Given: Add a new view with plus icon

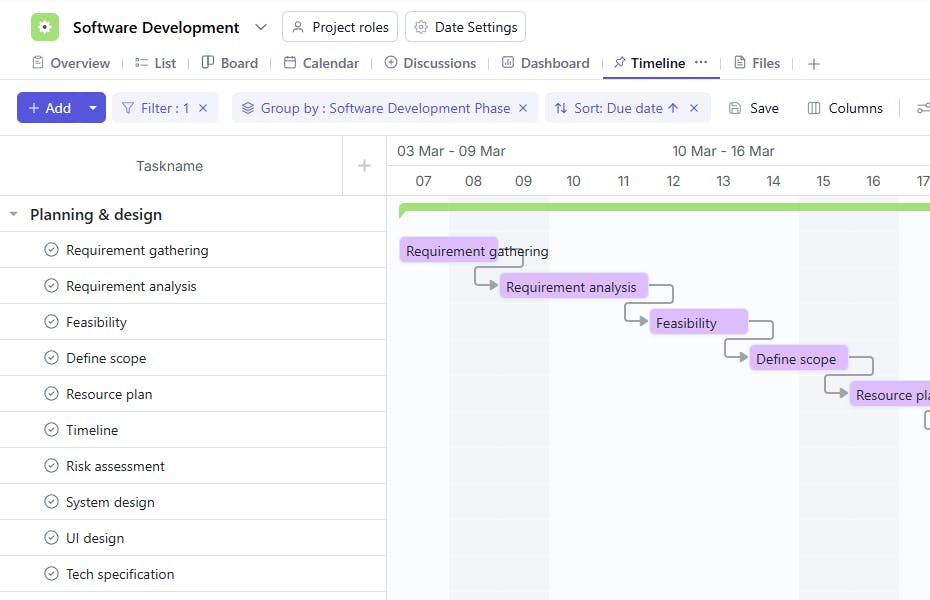Looking at the screenshot, I should (814, 63).
